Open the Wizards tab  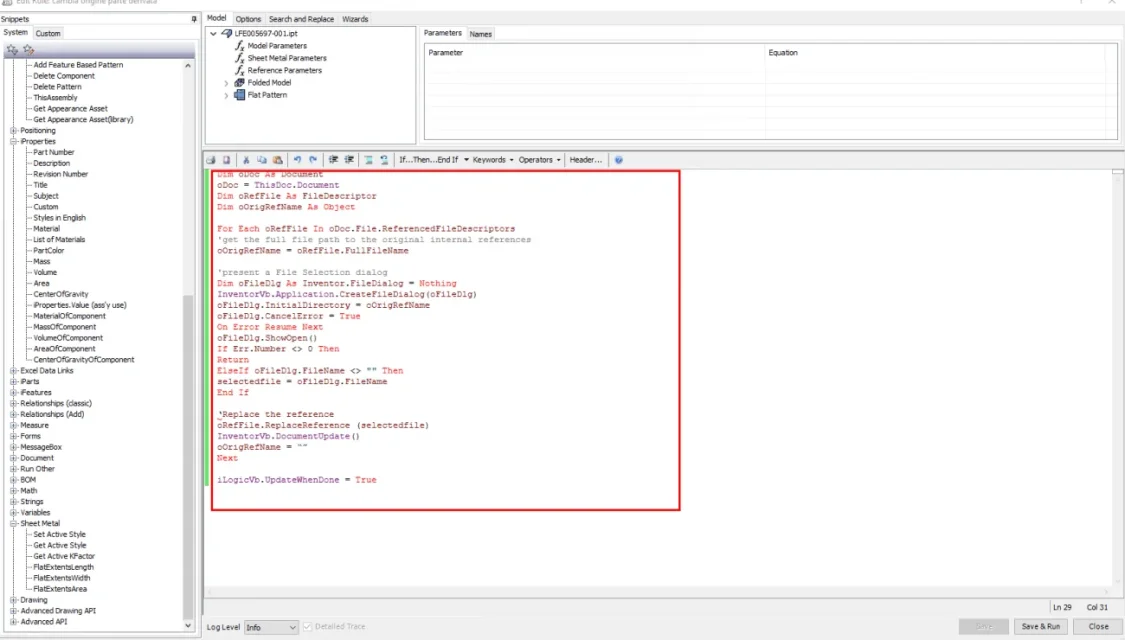point(355,19)
